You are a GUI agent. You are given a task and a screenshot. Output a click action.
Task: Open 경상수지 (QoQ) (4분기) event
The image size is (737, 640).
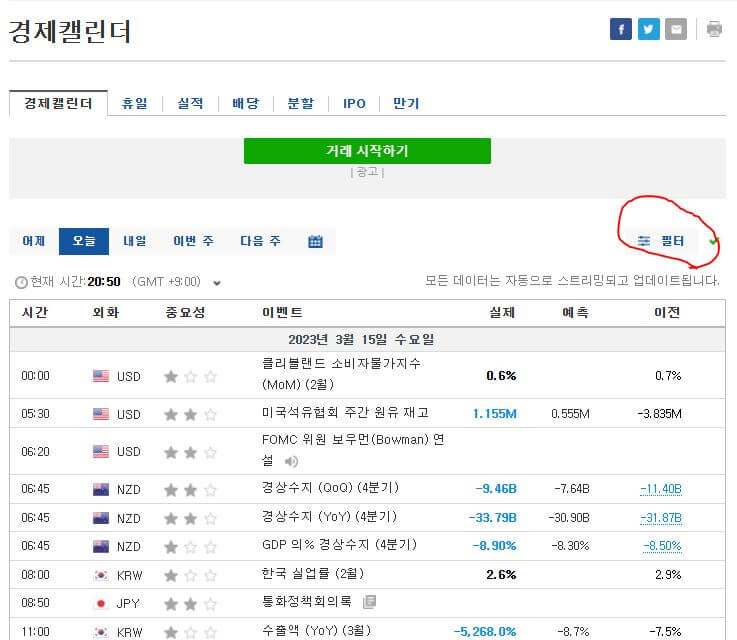coord(330,488)
